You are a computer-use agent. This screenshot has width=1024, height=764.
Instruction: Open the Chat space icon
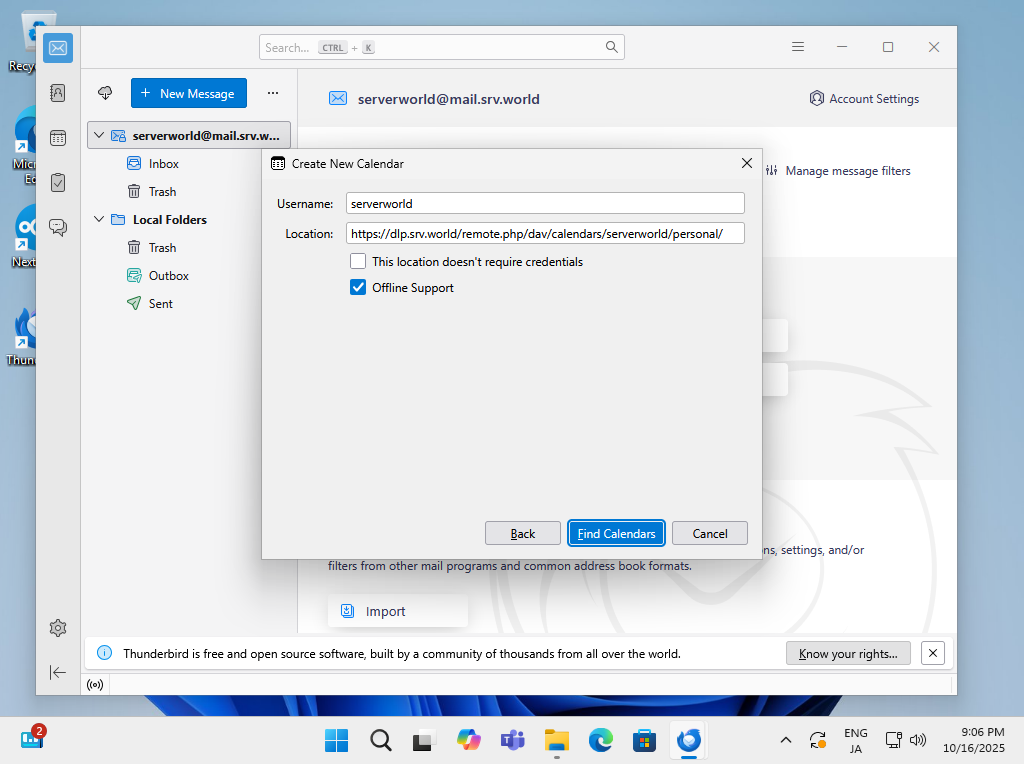(x=58, y=227)
